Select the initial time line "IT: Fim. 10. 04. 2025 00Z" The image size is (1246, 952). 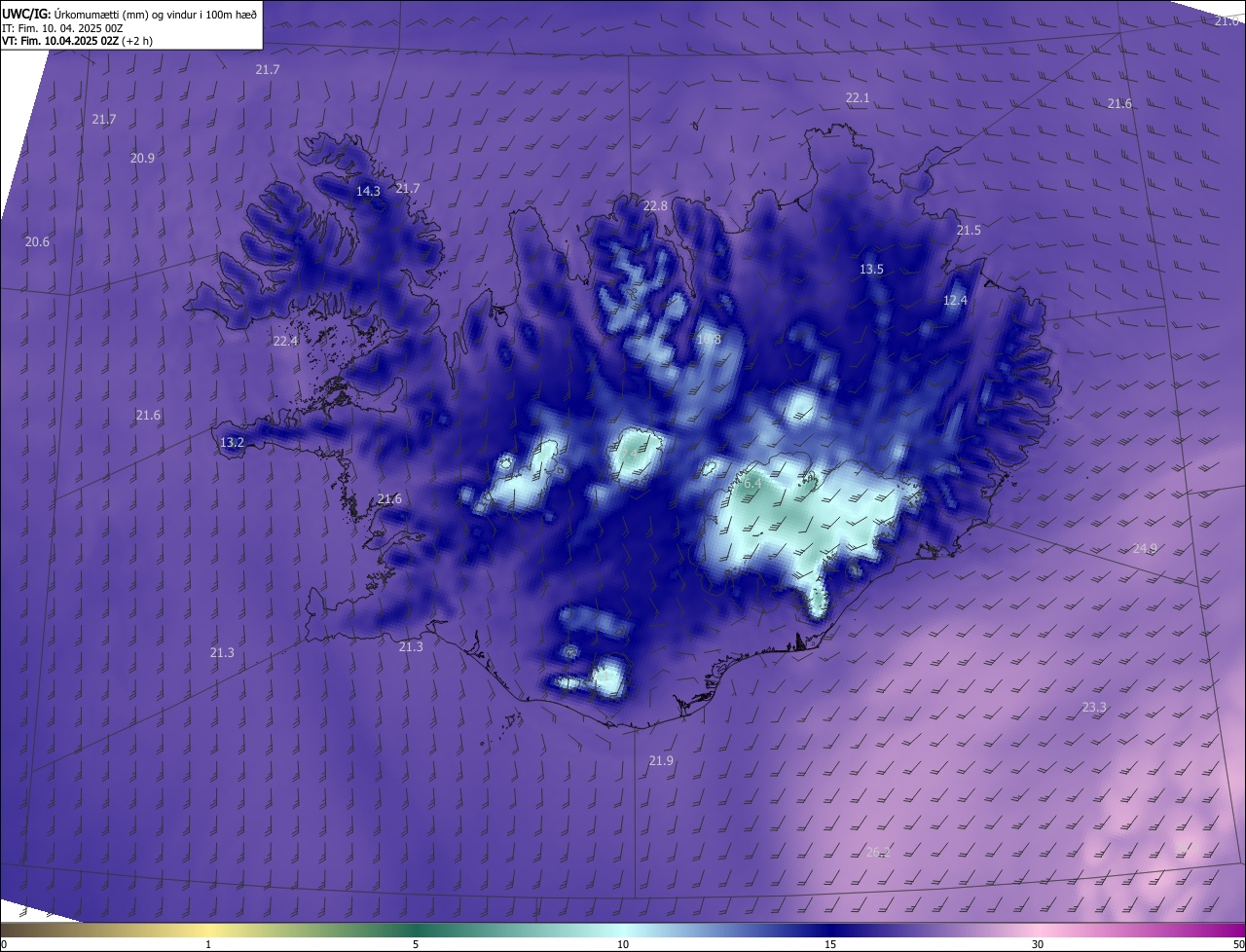point(62,27)
